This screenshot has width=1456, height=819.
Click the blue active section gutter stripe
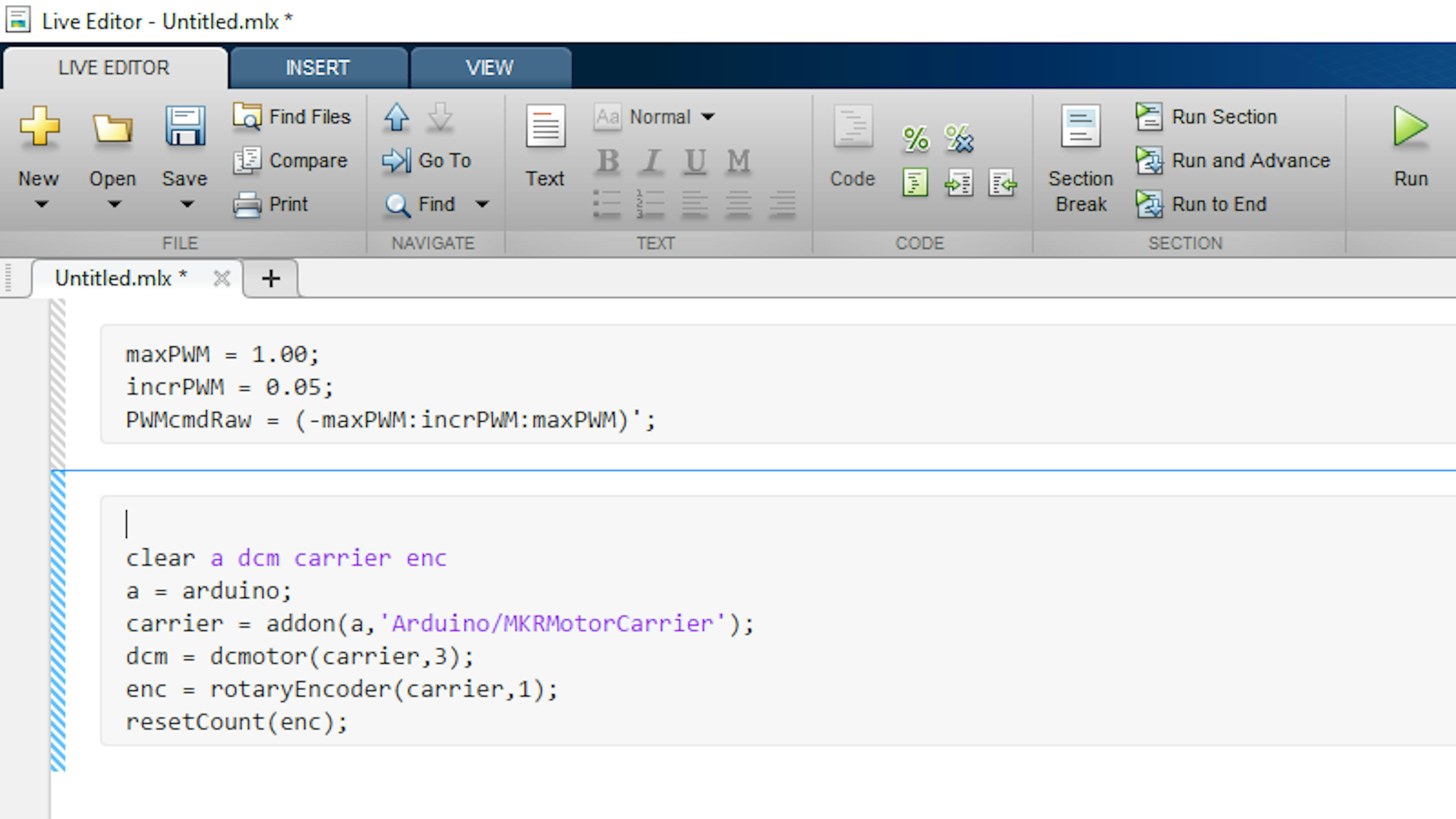coord(58,620)
